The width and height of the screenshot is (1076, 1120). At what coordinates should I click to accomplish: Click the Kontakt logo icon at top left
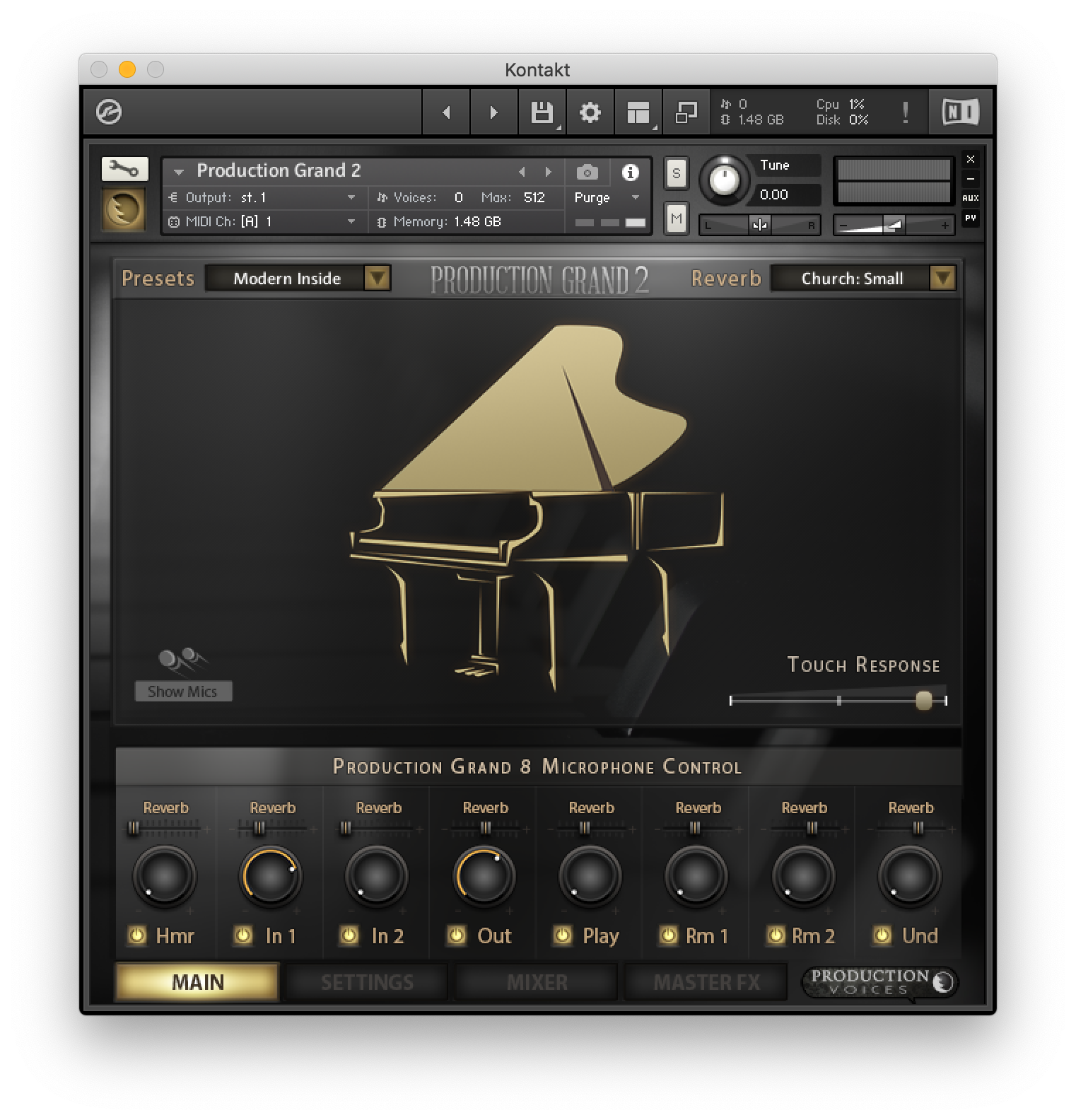pyautogui.click(x=109, y=112)
